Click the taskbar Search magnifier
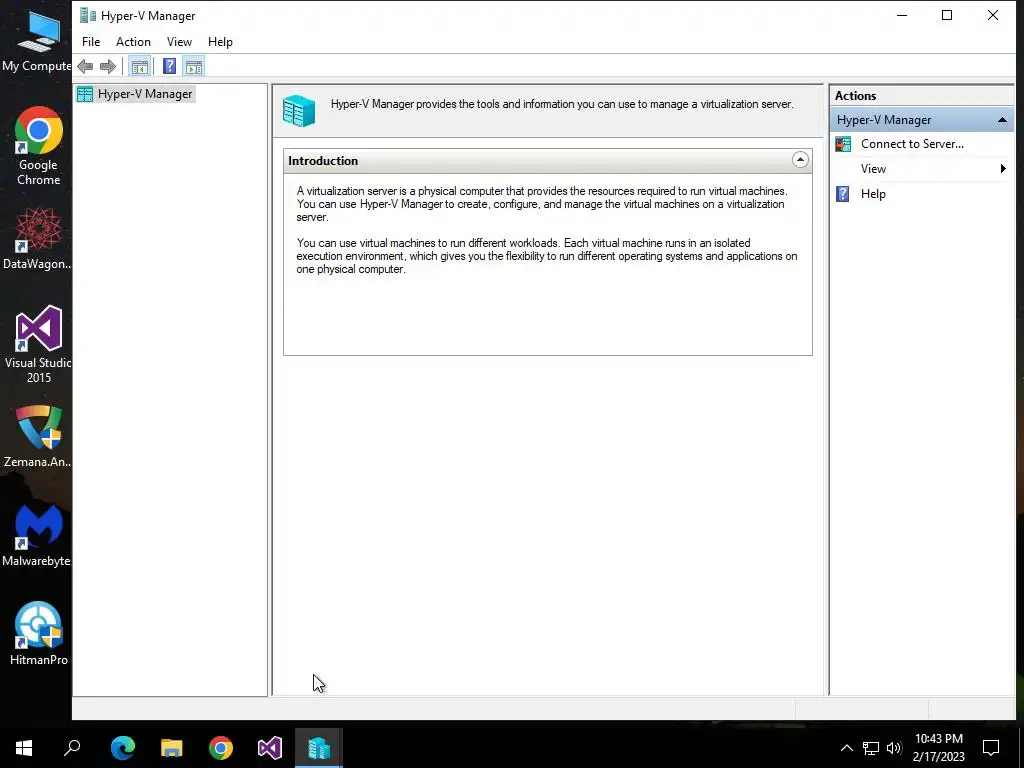Image resolution: width=1024 pixels, height=768 pixels. pyautogui.click(x=72, y=748)
